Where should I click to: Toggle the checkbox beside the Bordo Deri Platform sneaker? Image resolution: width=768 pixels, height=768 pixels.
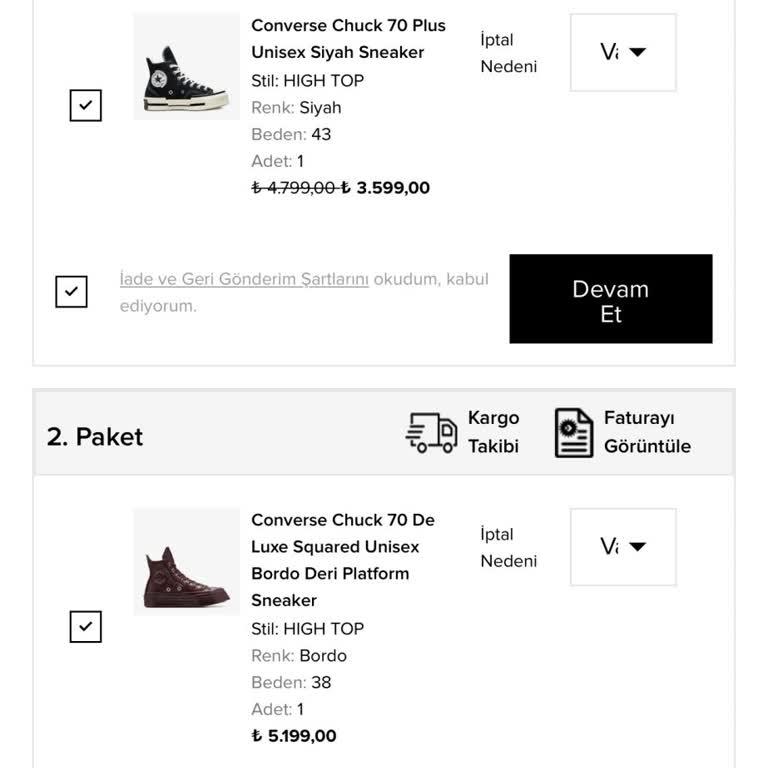click(x=86, y=627)
